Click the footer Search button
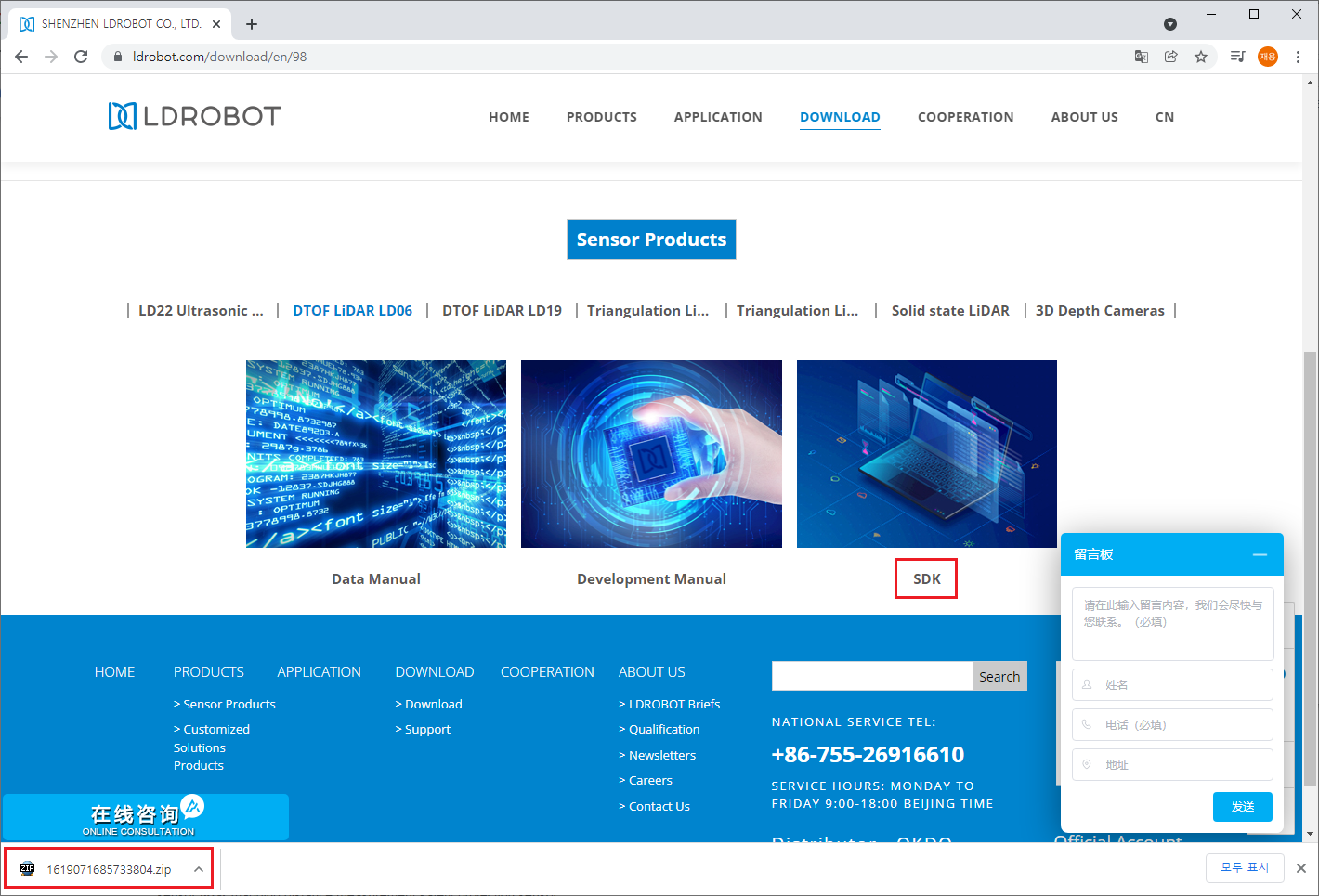 [x=999, y=676]
